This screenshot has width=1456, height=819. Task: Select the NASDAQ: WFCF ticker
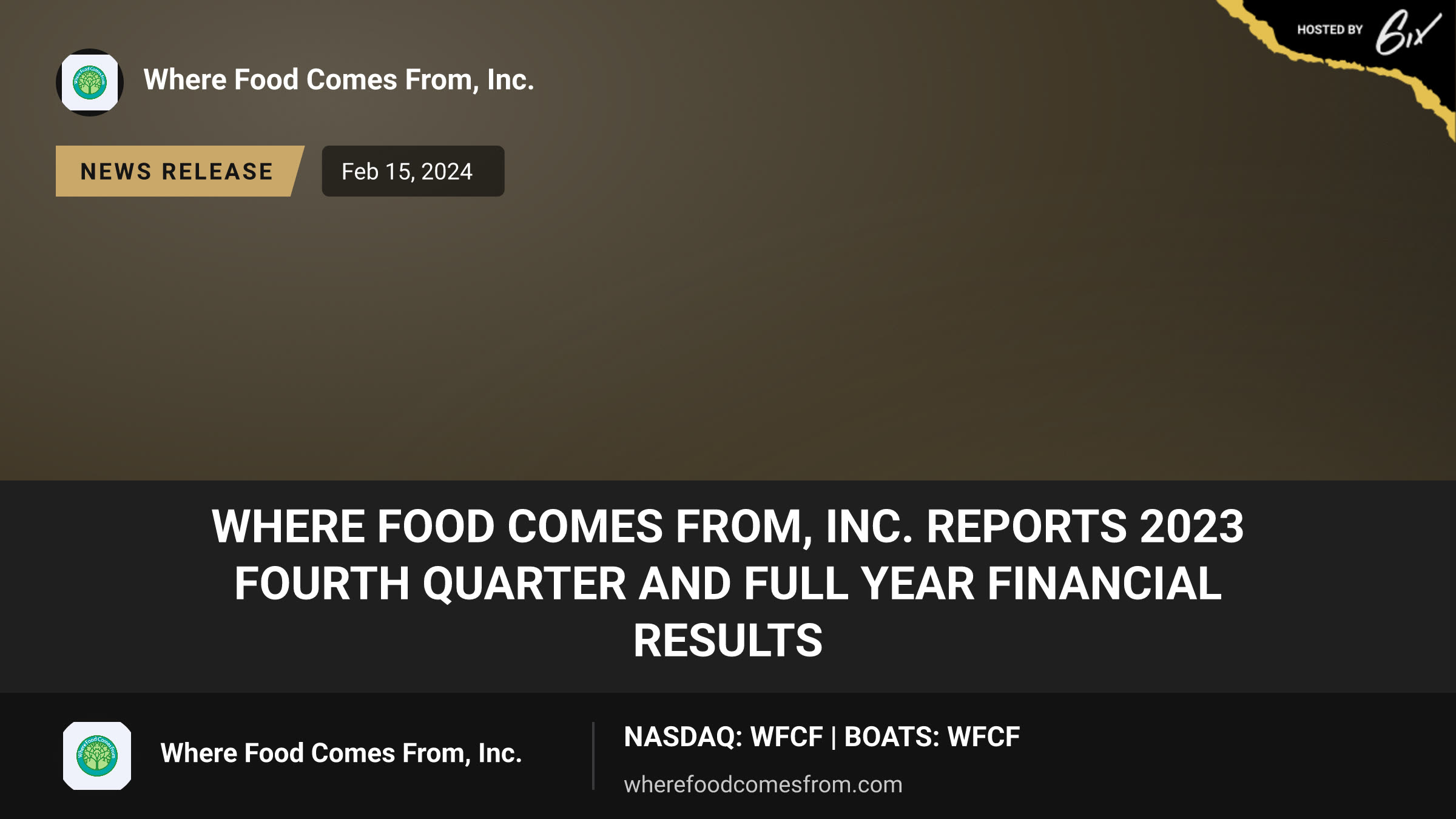coord(723,737)
